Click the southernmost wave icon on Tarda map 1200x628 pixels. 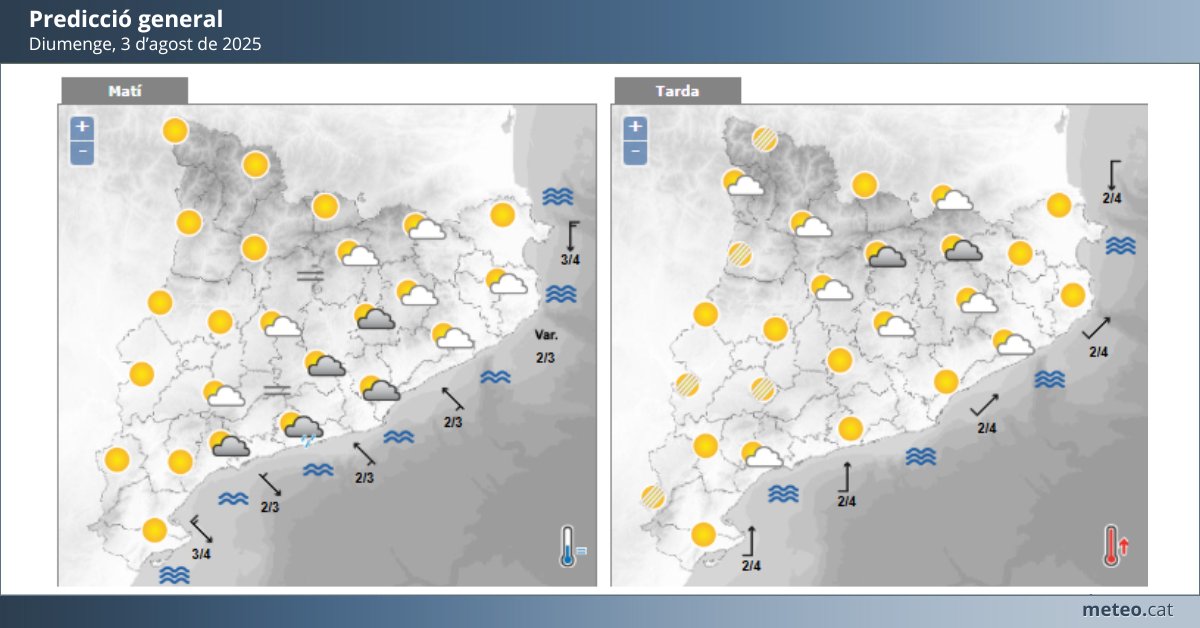tap(785, 494)
